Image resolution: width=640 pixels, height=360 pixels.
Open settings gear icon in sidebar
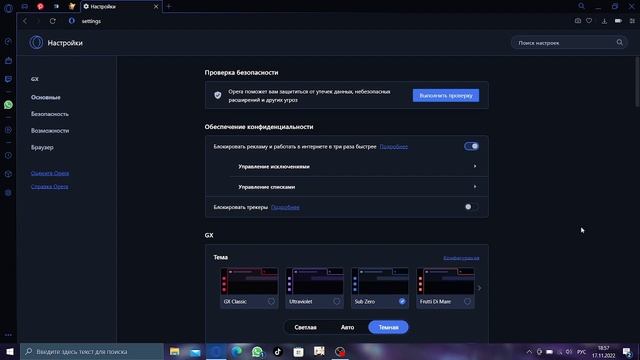pyautogui.click(x=8, y=193)
